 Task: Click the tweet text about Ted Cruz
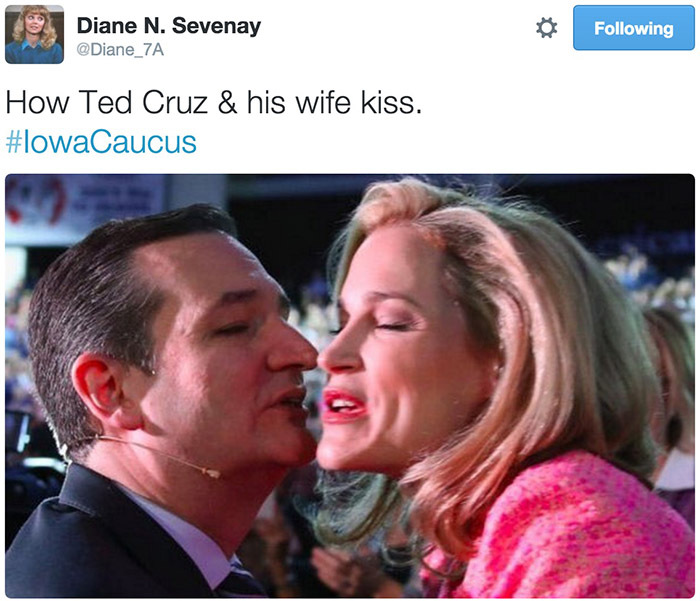(213, 103)
